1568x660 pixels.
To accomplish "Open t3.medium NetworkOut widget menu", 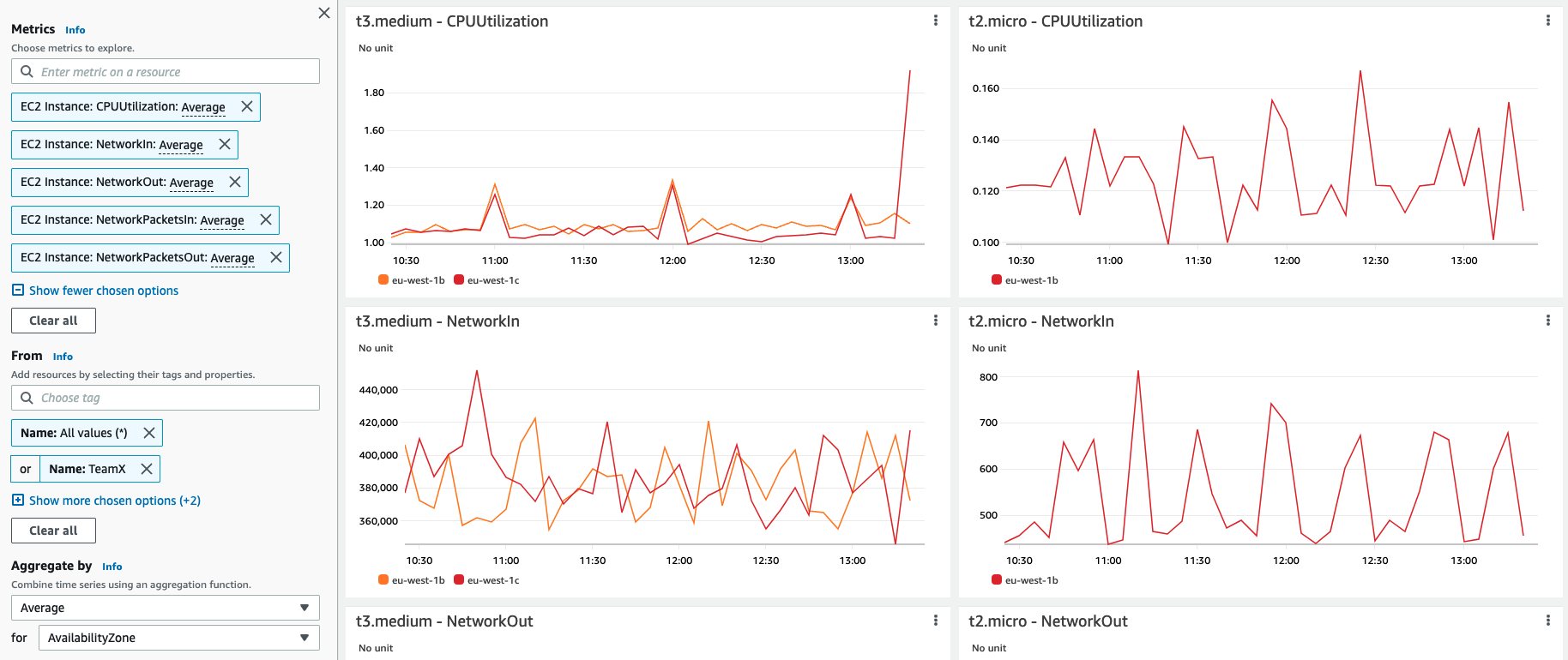I will coord(935,621).
